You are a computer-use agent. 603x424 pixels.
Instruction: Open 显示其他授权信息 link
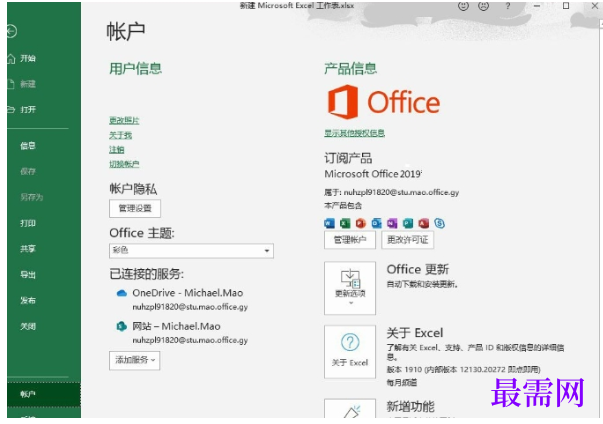tap(355, 133)
